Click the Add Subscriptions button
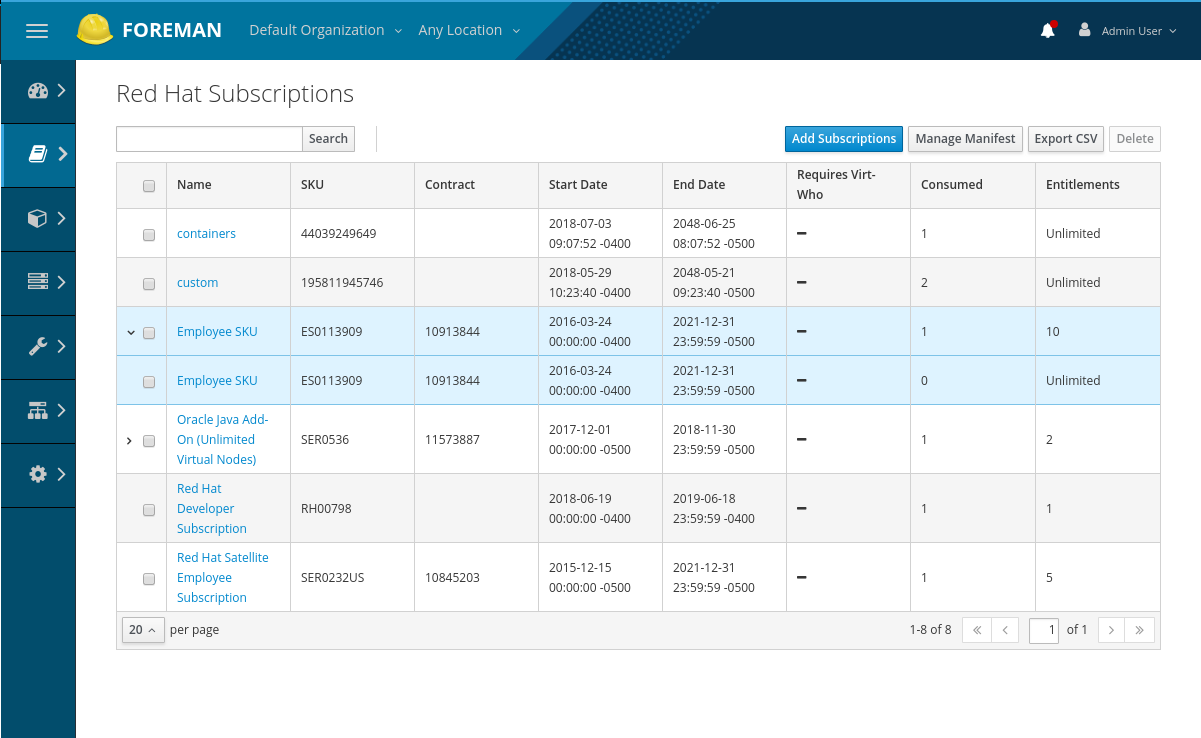1201x738 pixels. (844, 139)
